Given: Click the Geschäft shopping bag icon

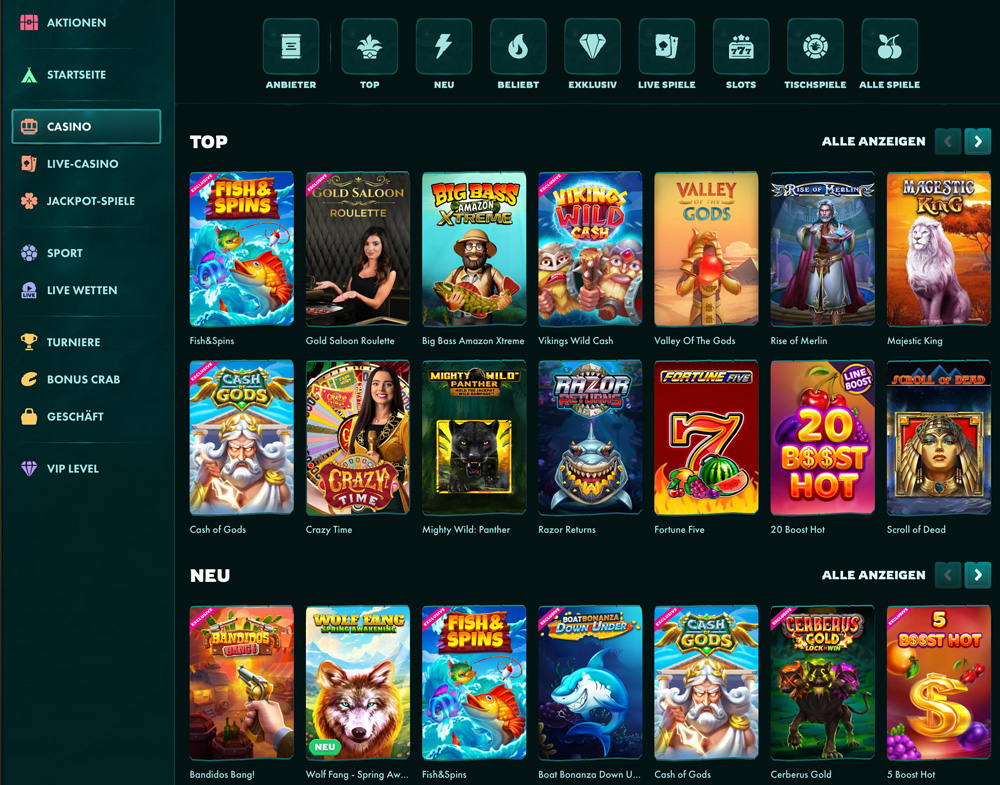Looking at the screenshot, I should tap(29, 416).
